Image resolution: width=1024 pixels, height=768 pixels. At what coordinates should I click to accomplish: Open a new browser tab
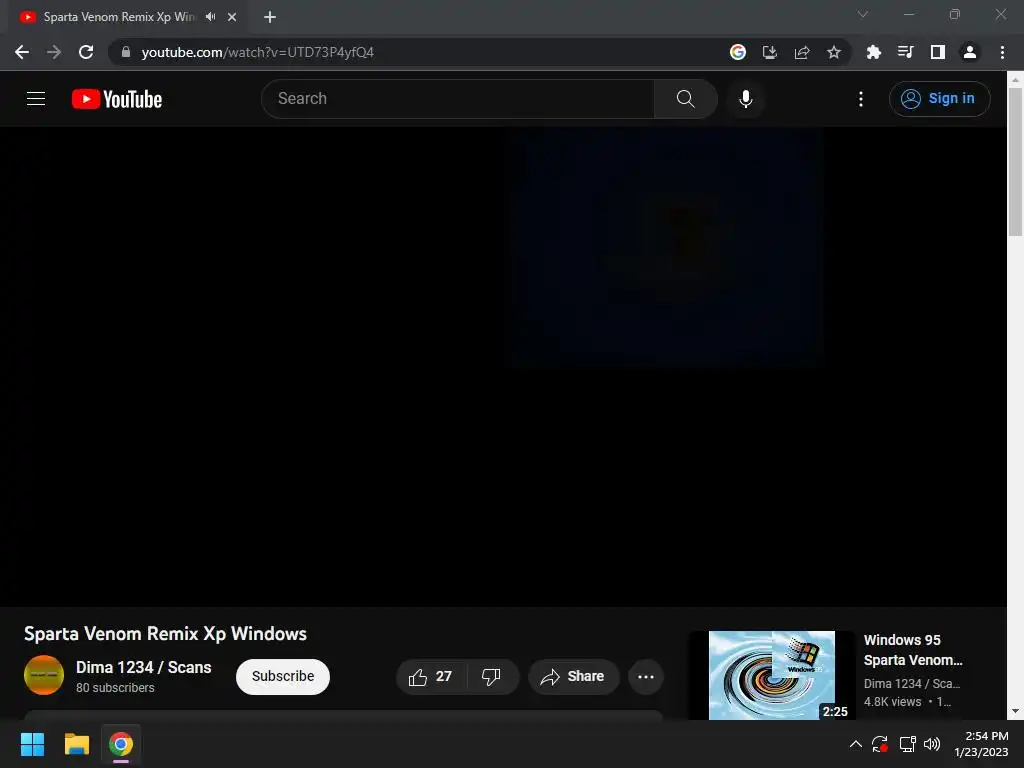coord(270,17)
